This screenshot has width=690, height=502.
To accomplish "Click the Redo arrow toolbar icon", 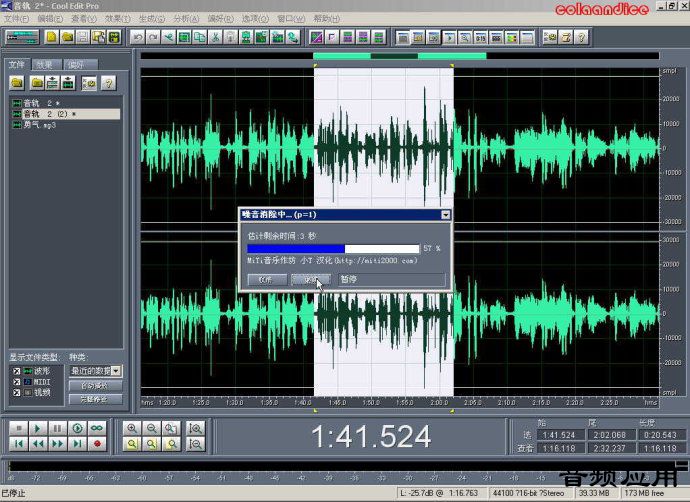I will pos(153,37).
